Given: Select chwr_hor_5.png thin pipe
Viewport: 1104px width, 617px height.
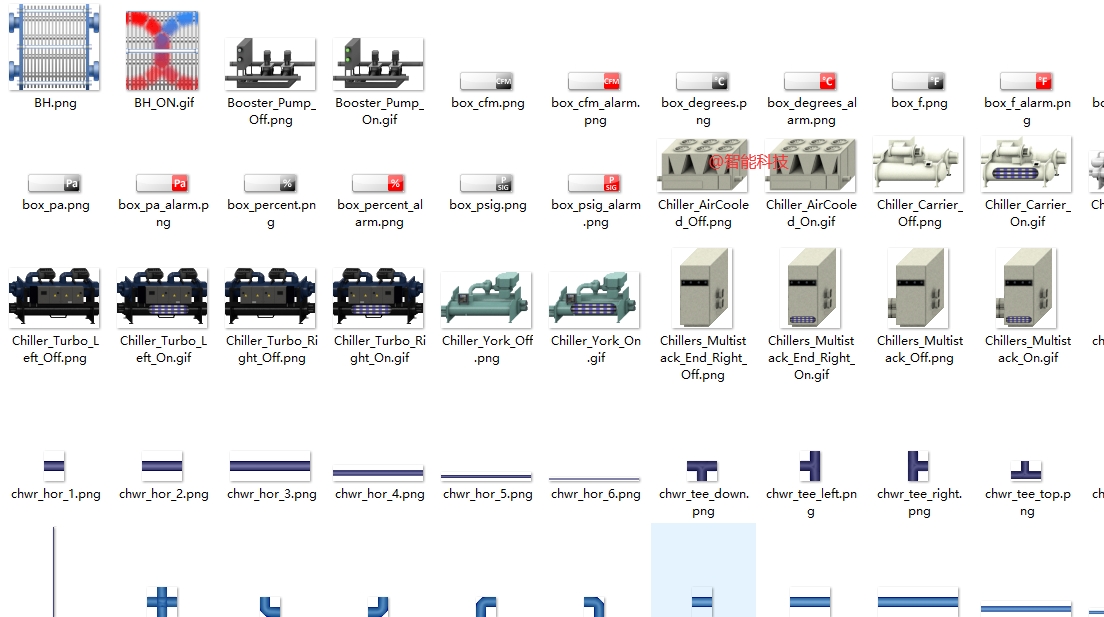Looking at the screenshot, I should click(487, 477).
